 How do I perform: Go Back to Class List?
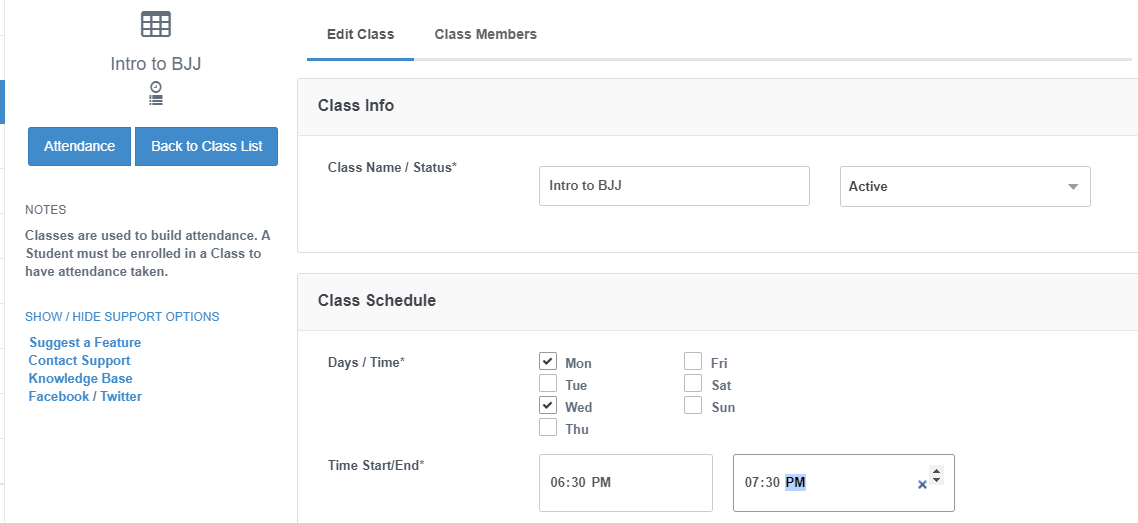click(207, 147)
